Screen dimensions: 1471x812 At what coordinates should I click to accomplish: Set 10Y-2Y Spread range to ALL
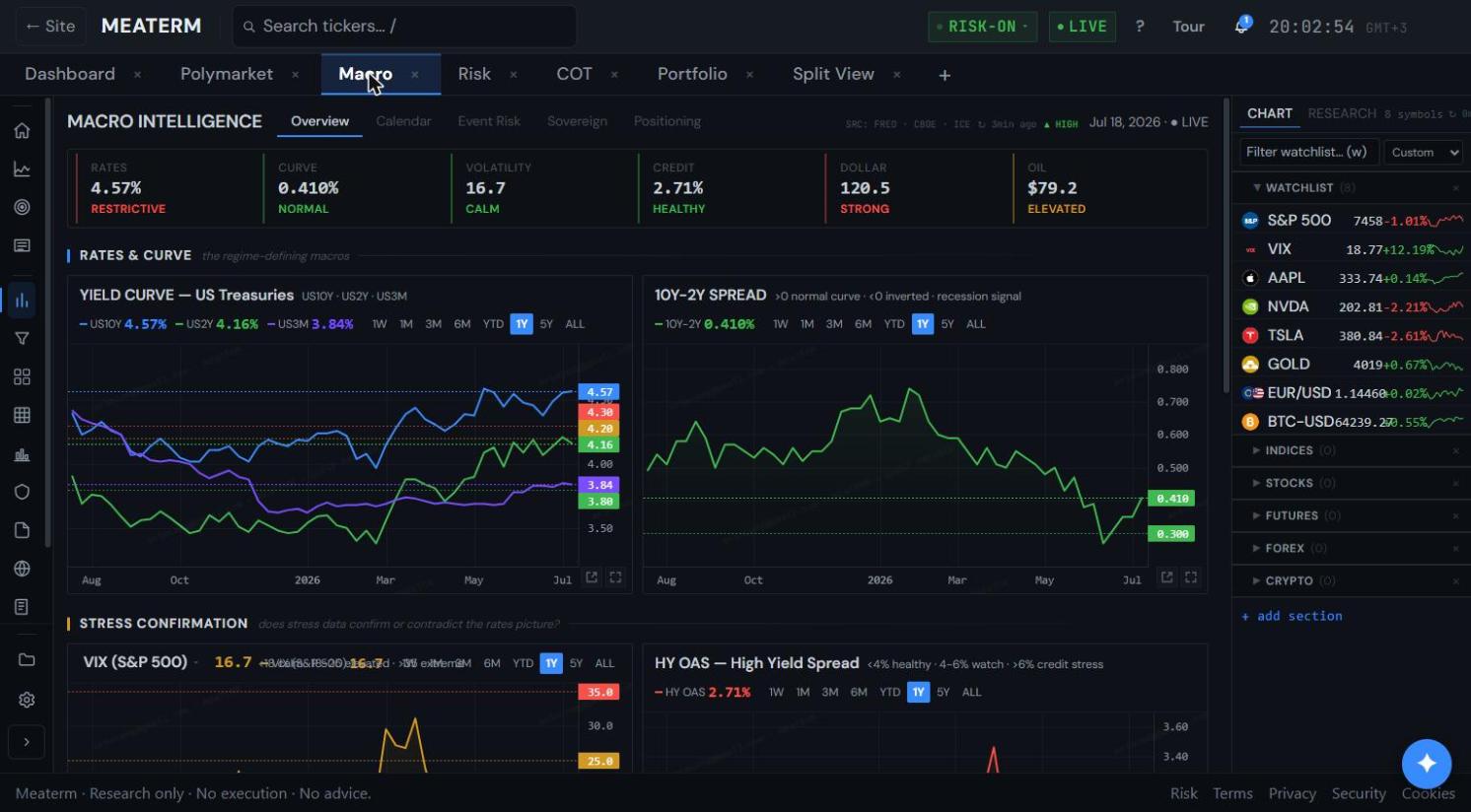(x=976, y=324)
